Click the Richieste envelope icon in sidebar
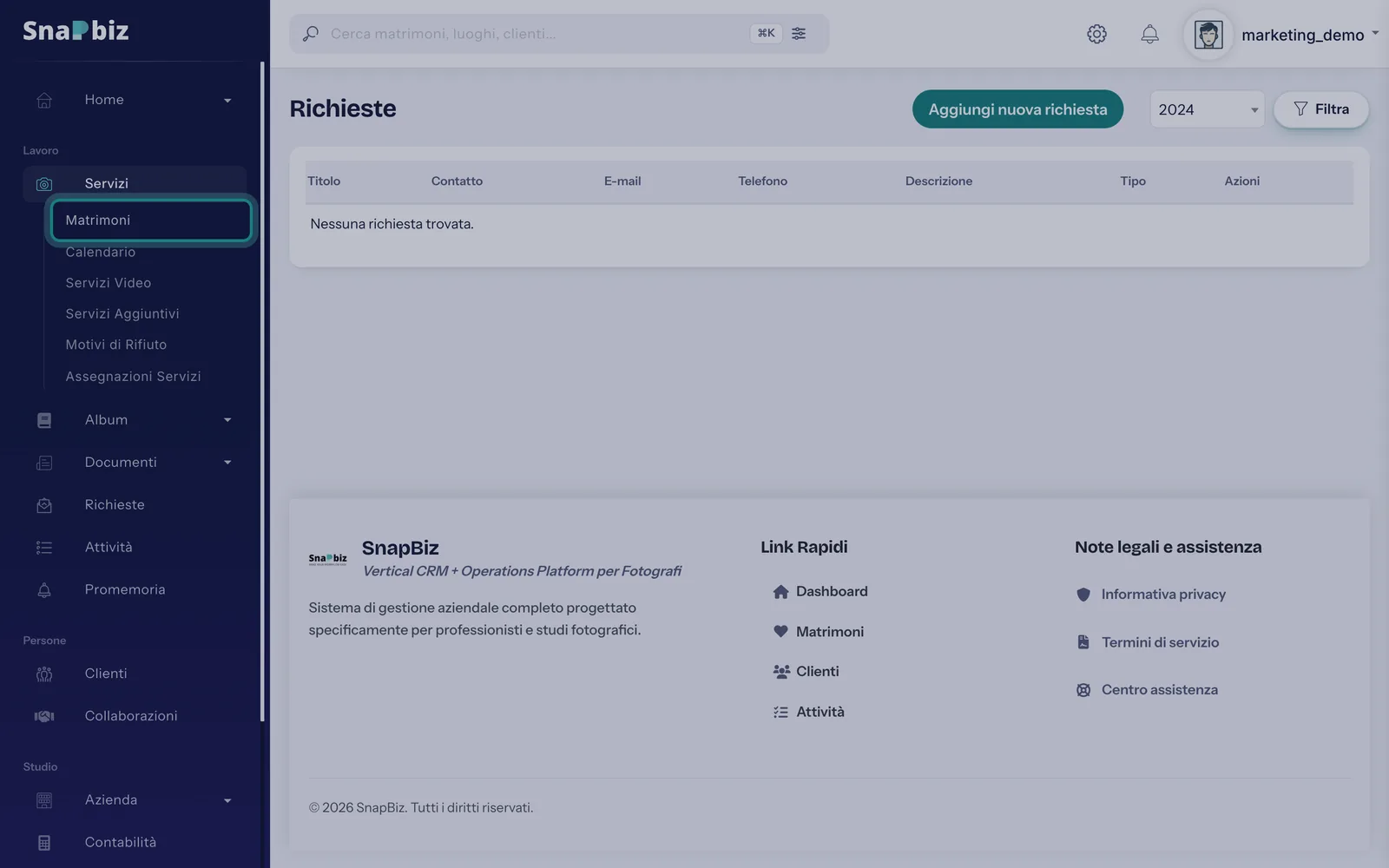This screenshot has width=1389, height=868. coord(44,505)
